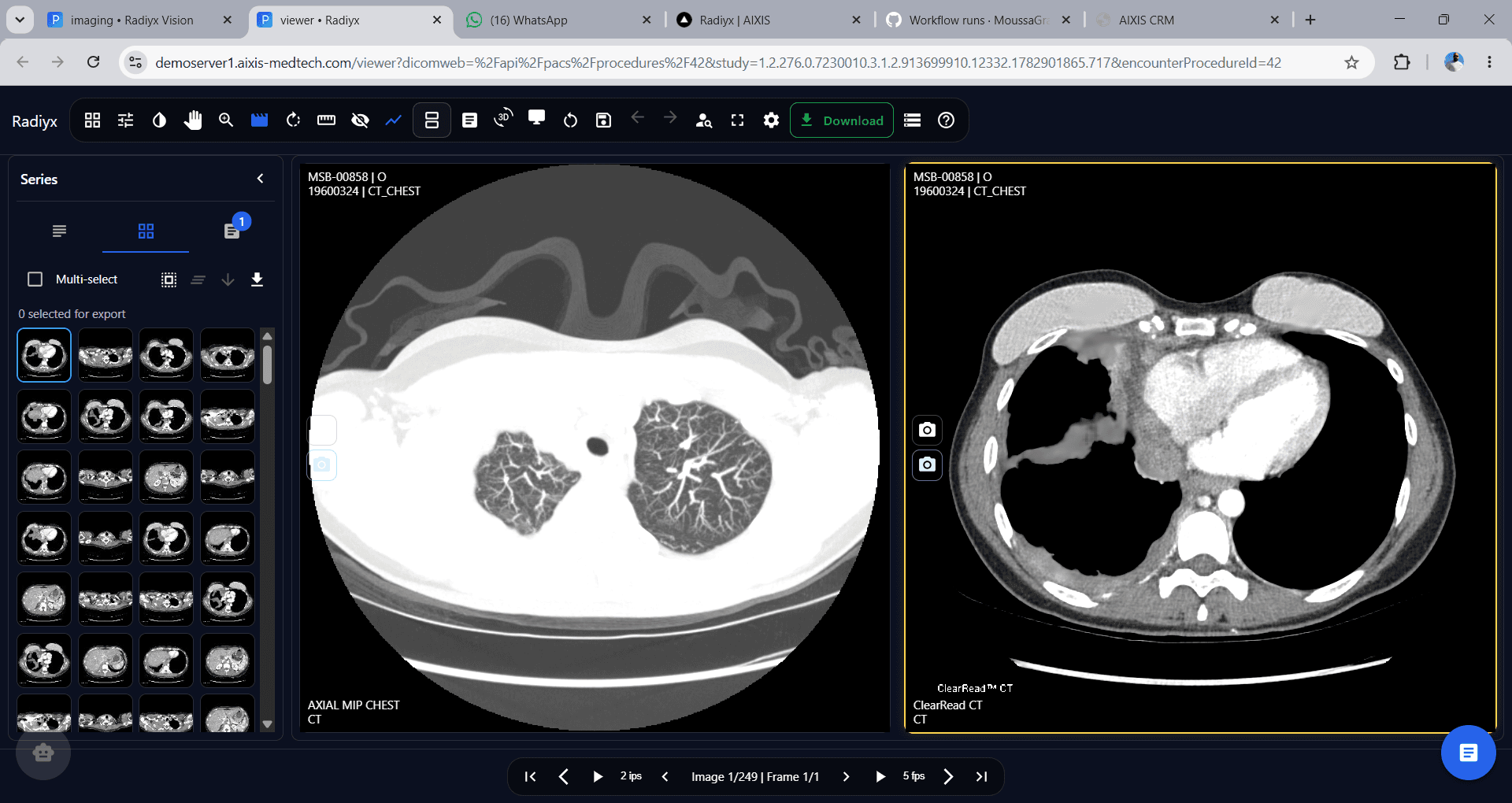Select the second thumbnail in first row

pyautogui.click(x=106, y=355)
